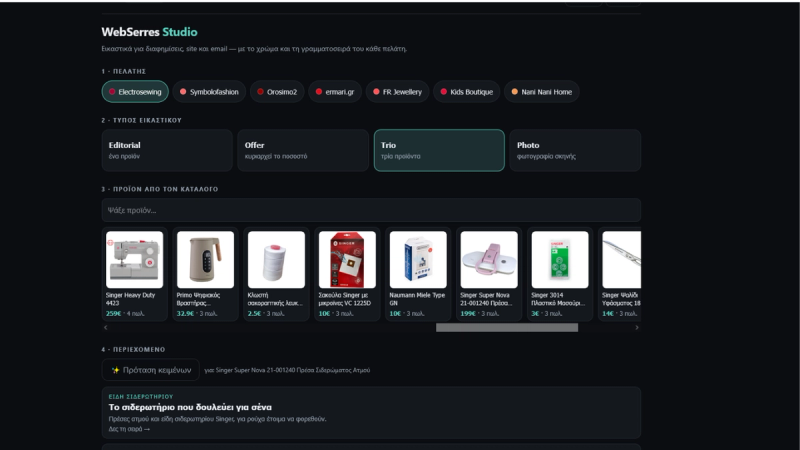
Task: Click the '259€' price of Singer Heavy Duty
Action: (113, 314)
